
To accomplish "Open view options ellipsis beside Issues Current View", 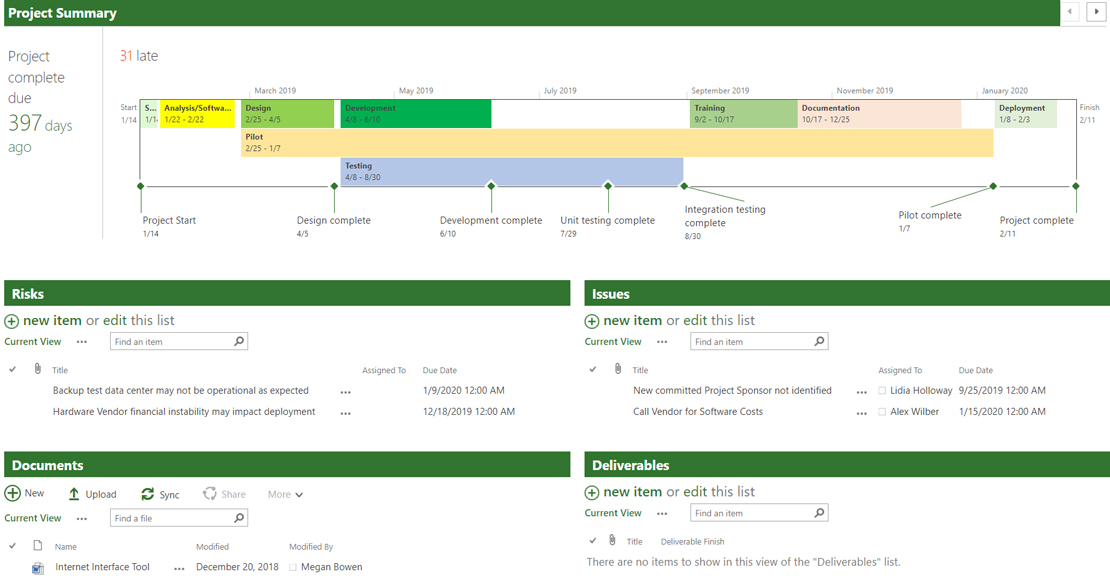I will tap(662, 342).
